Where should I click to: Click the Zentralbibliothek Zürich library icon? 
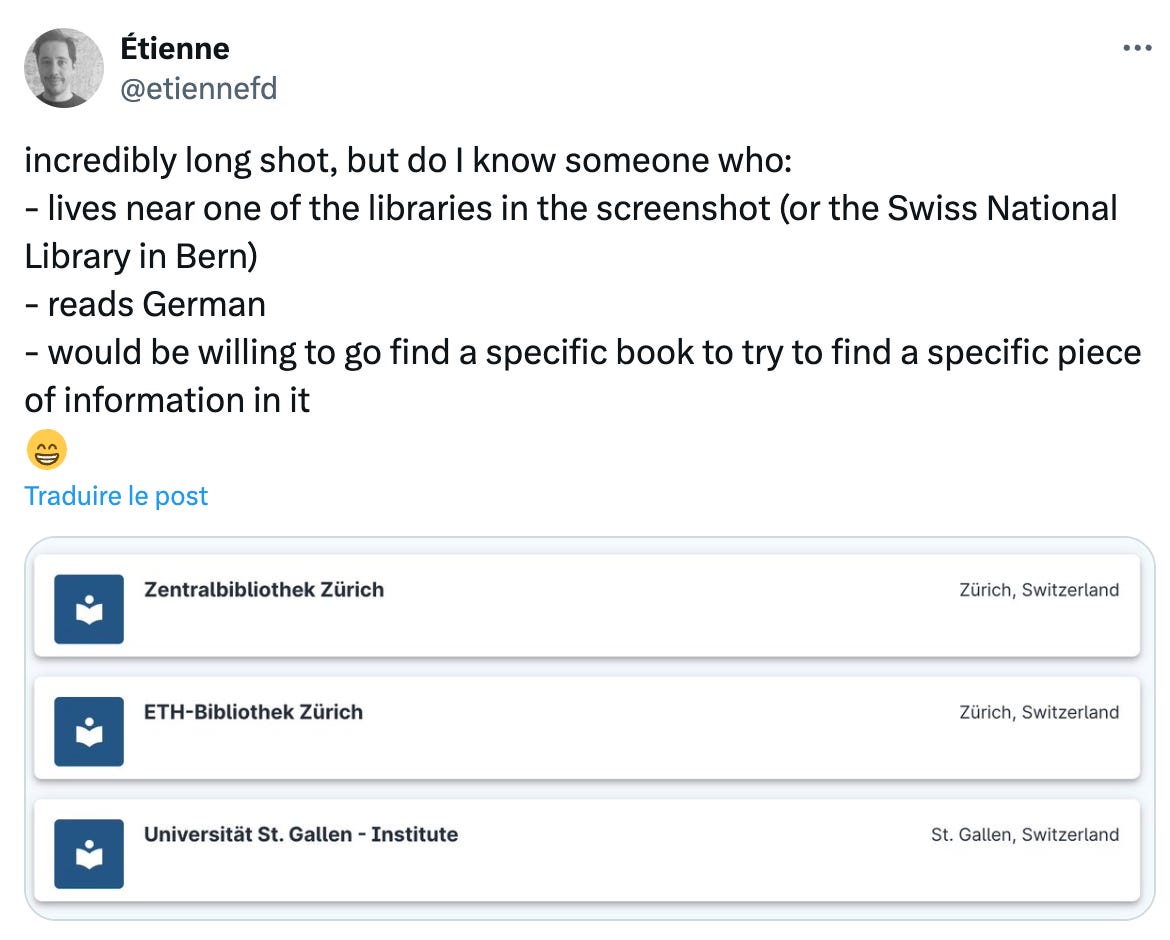(89, 609)
